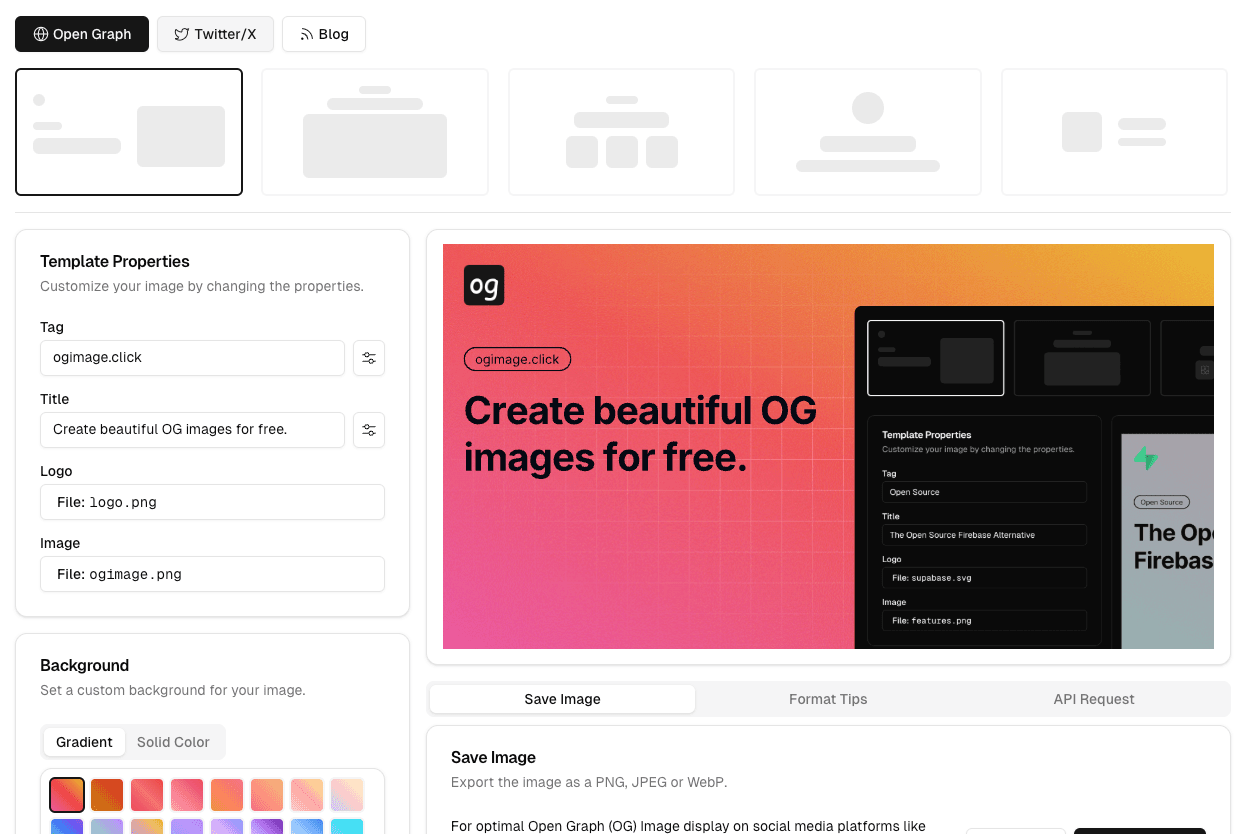Select the rightmost template layout
The height and width of the screenshot is (834, 1243).
click(x=1114, y=131)
